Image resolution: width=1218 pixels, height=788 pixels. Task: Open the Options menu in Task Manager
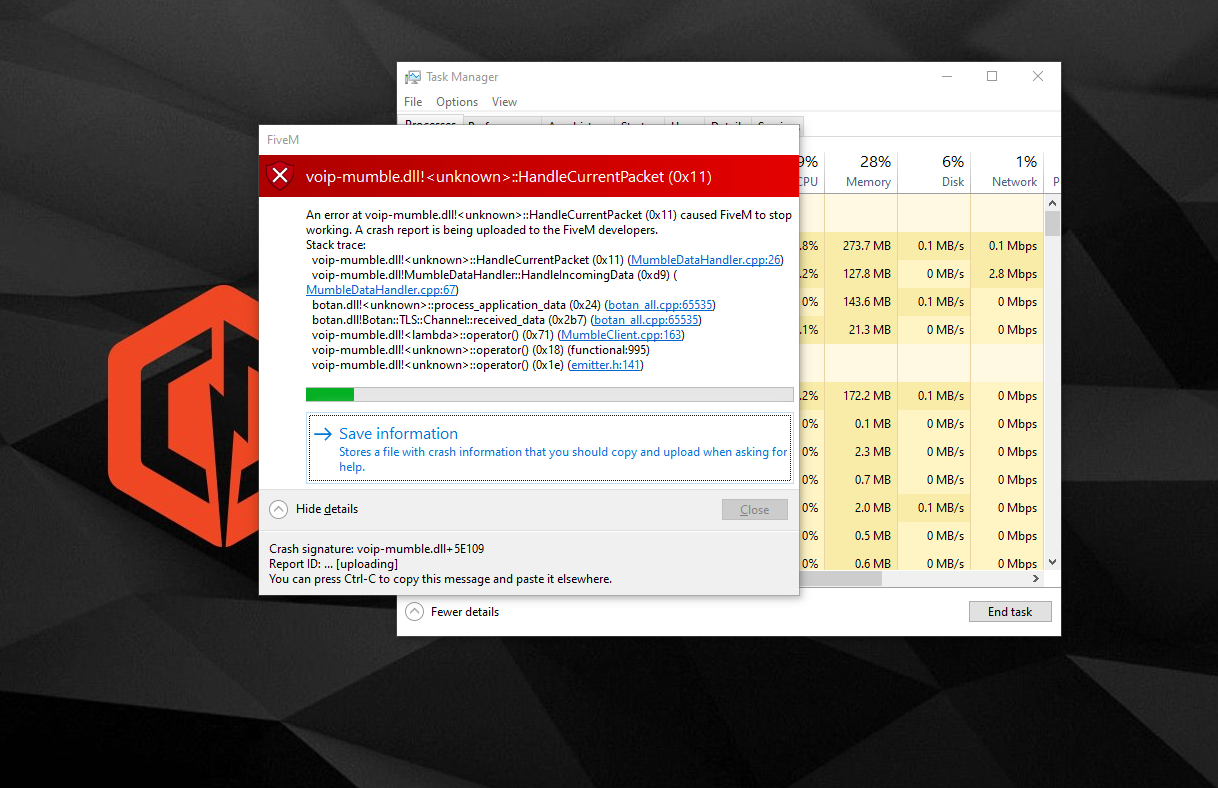pyautogui.click(x=457, y=102)
